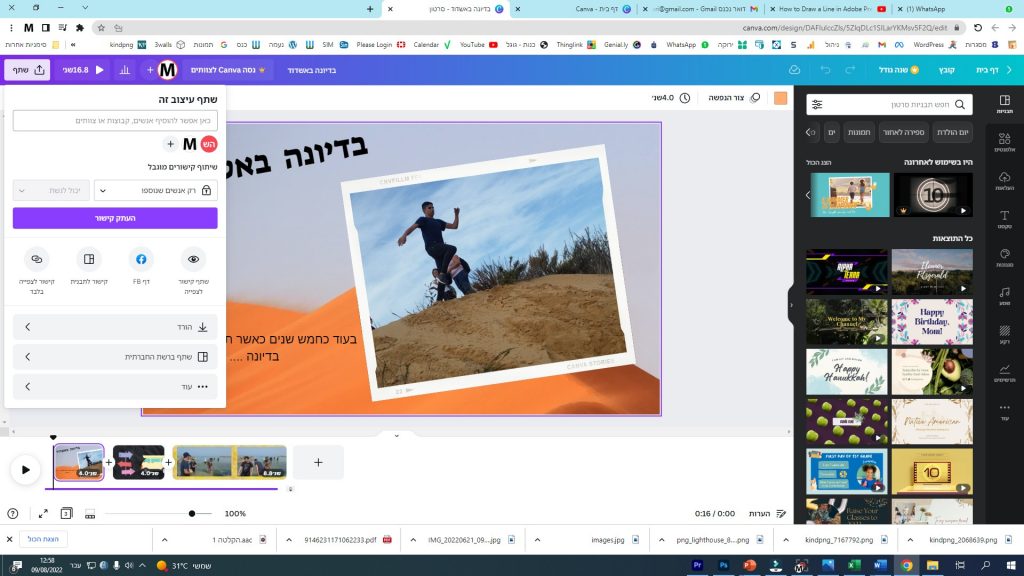
Task: Select the first 4.0s scene thumbnail
Action: pyautogui.click(x=79, y=462)
